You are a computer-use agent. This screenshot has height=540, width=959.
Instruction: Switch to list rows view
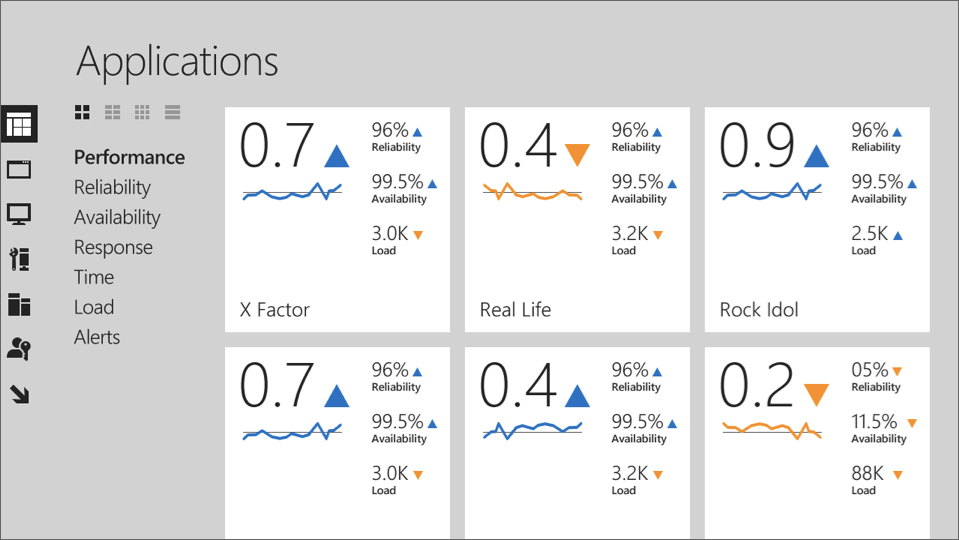[173, 113]
